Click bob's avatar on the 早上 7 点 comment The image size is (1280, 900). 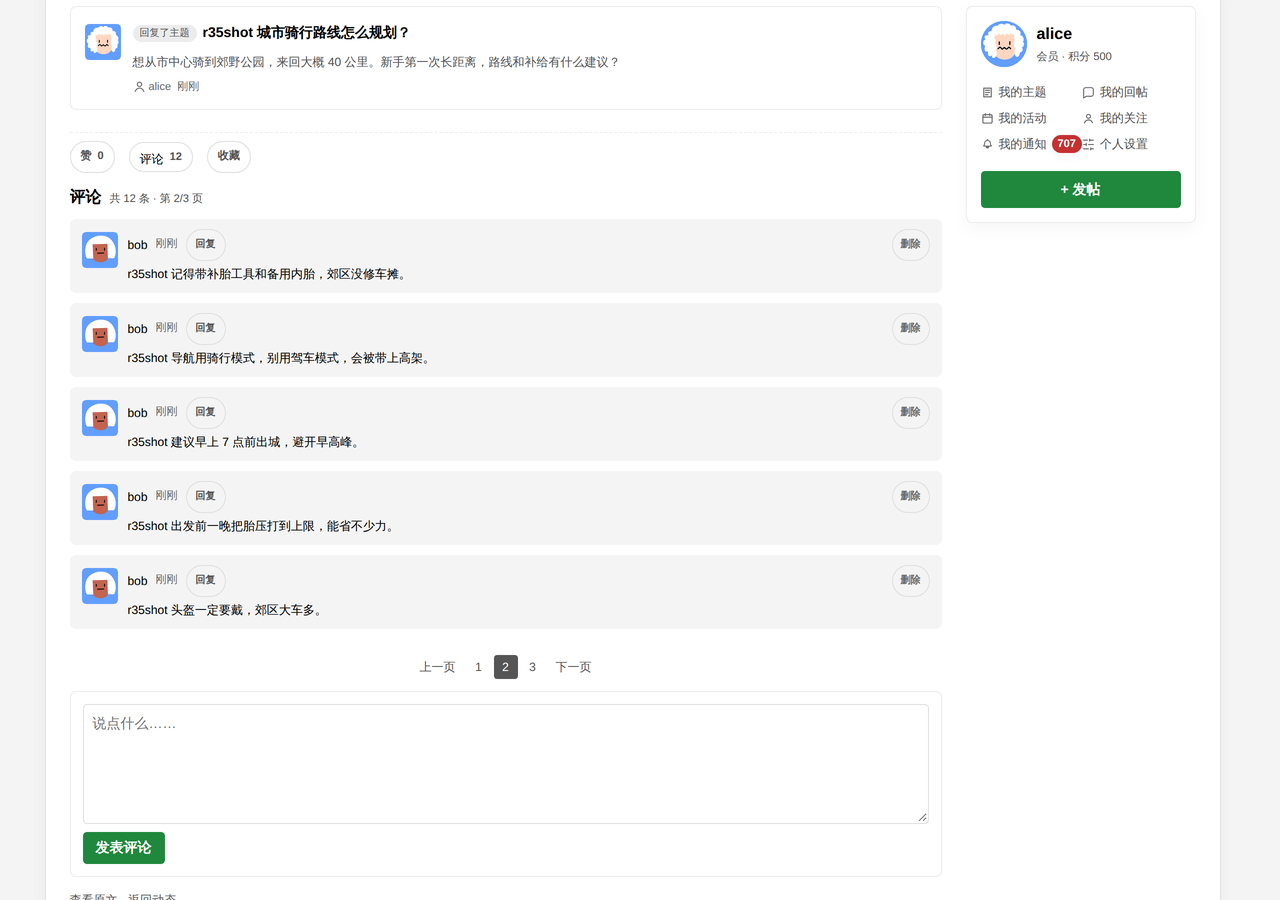click(100, 418)
